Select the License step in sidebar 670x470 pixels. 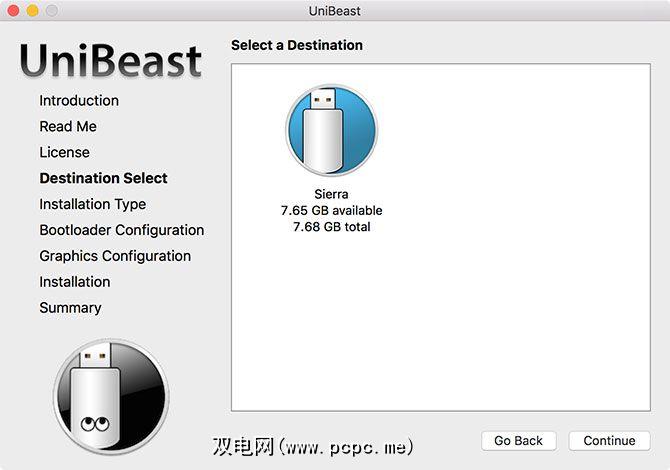pyautogui.click(x=64, y=152)
